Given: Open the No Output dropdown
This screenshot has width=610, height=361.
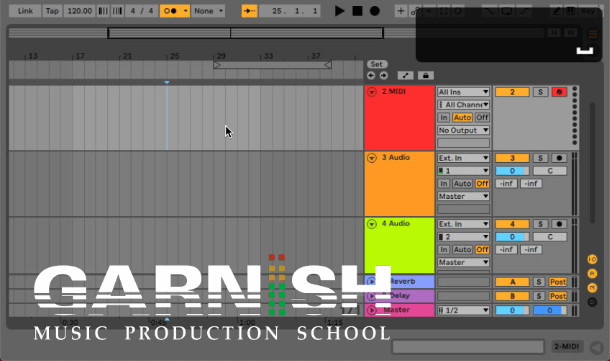Looking at the screenshot, I should [x=463, y=130].
